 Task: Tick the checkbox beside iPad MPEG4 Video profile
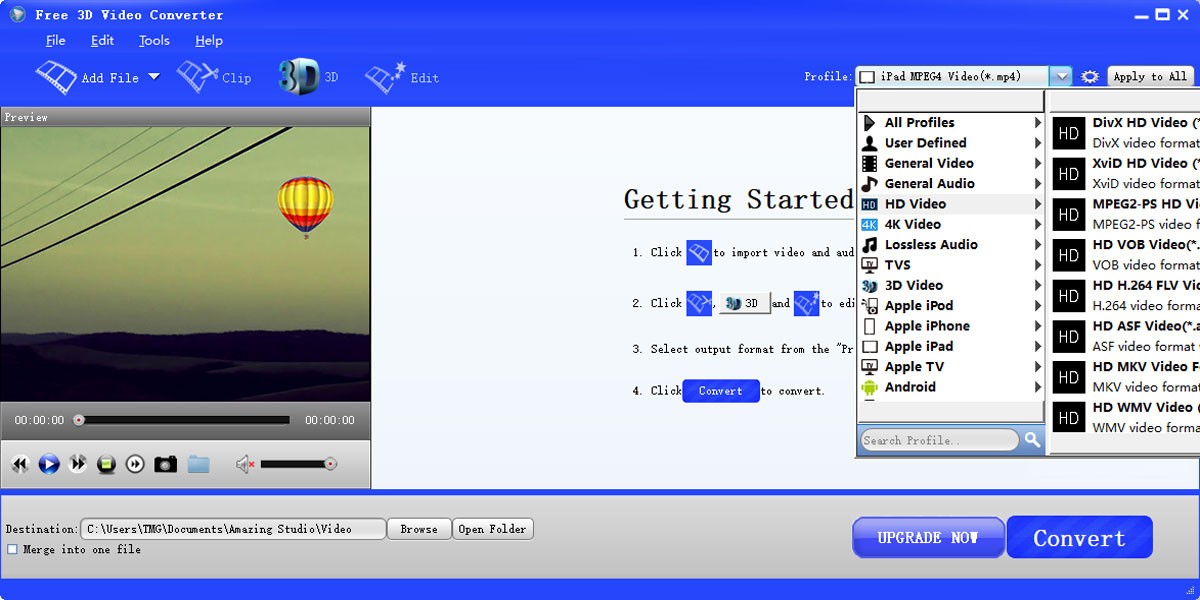866,75
